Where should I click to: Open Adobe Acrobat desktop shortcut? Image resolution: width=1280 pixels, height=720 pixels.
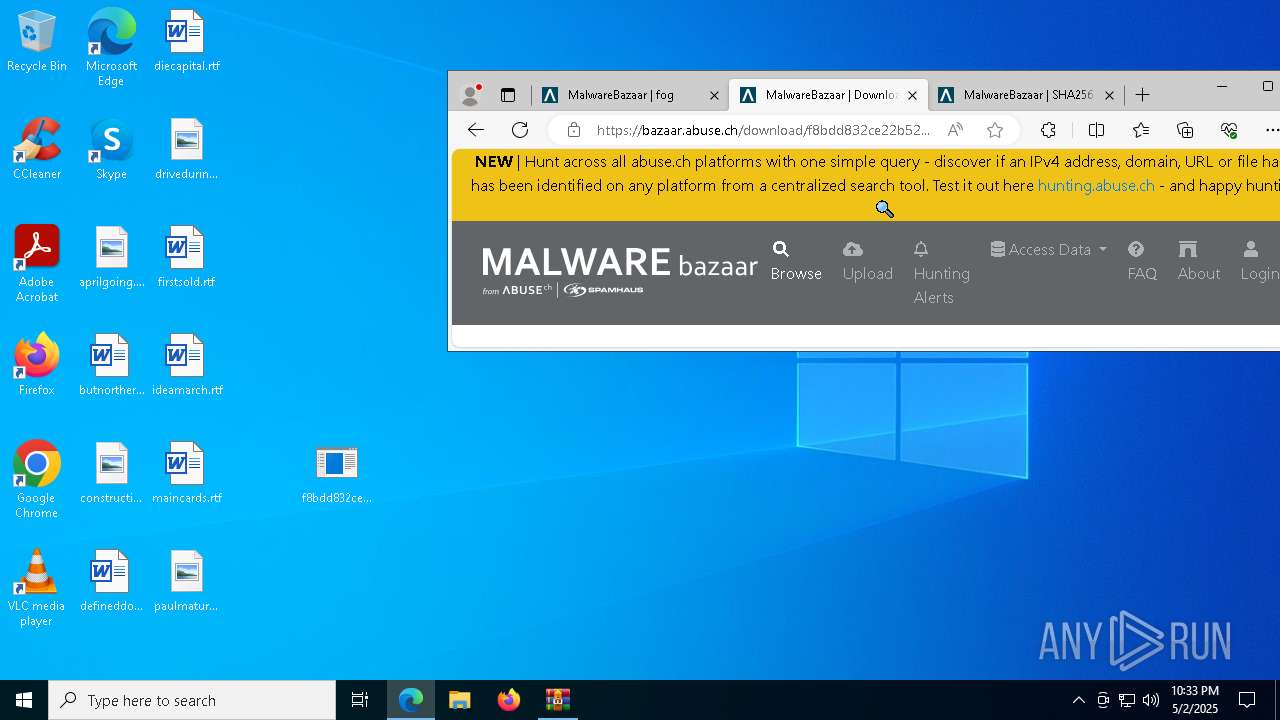[37, 264]
